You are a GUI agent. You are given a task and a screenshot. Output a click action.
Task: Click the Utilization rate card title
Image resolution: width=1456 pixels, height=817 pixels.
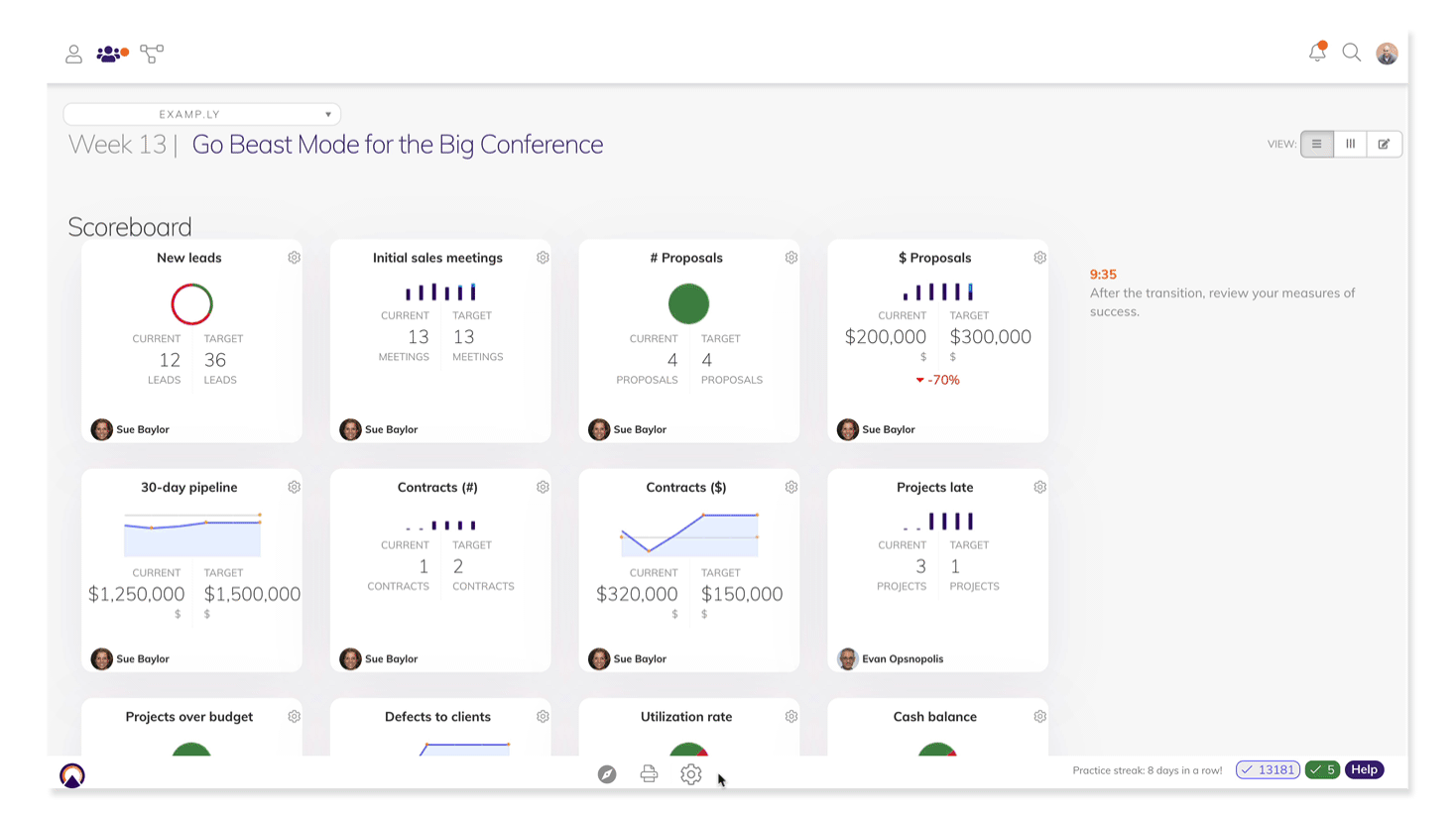[686, 717]
